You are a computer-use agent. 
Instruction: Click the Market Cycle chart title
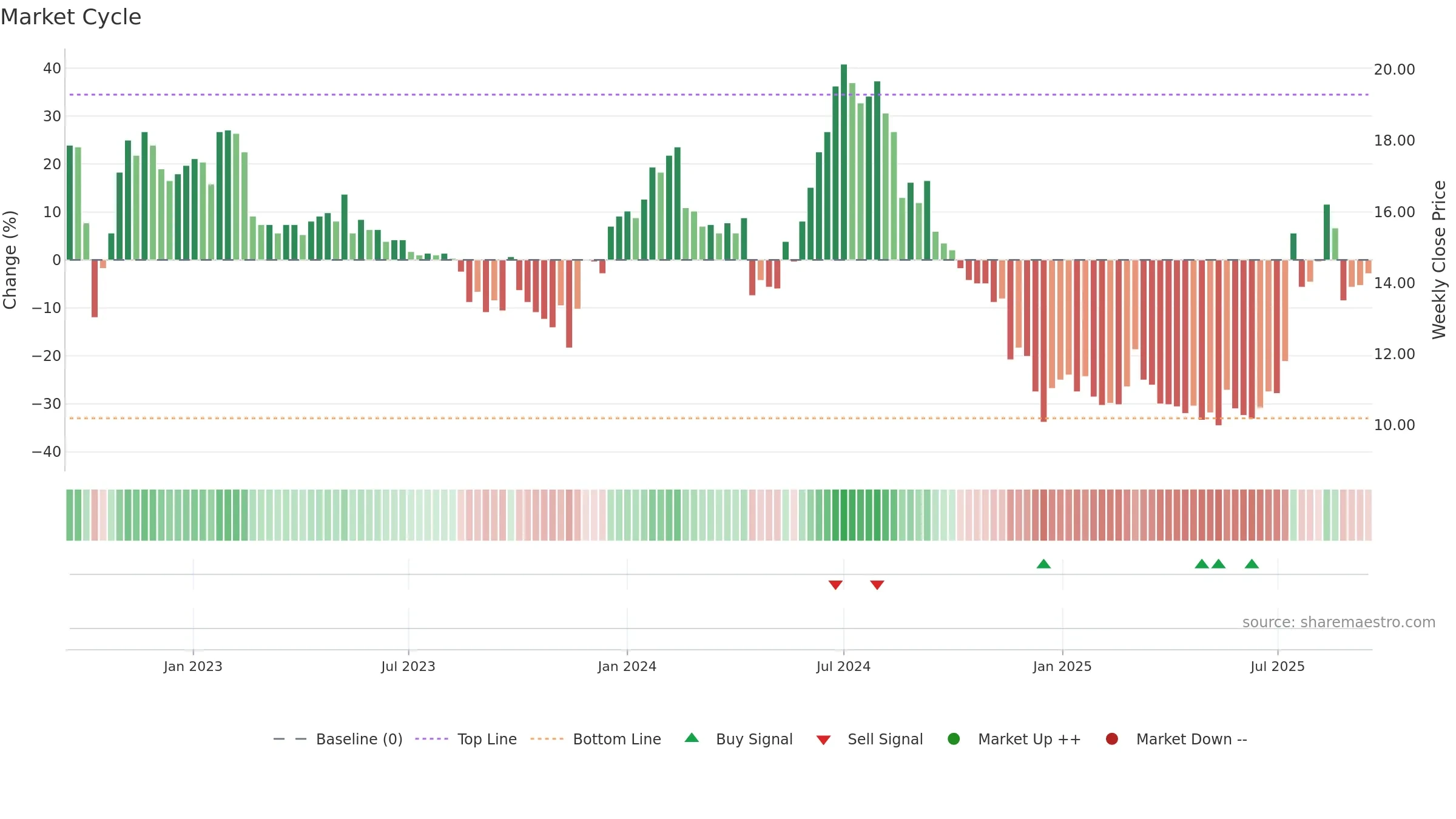click(71, 17)
